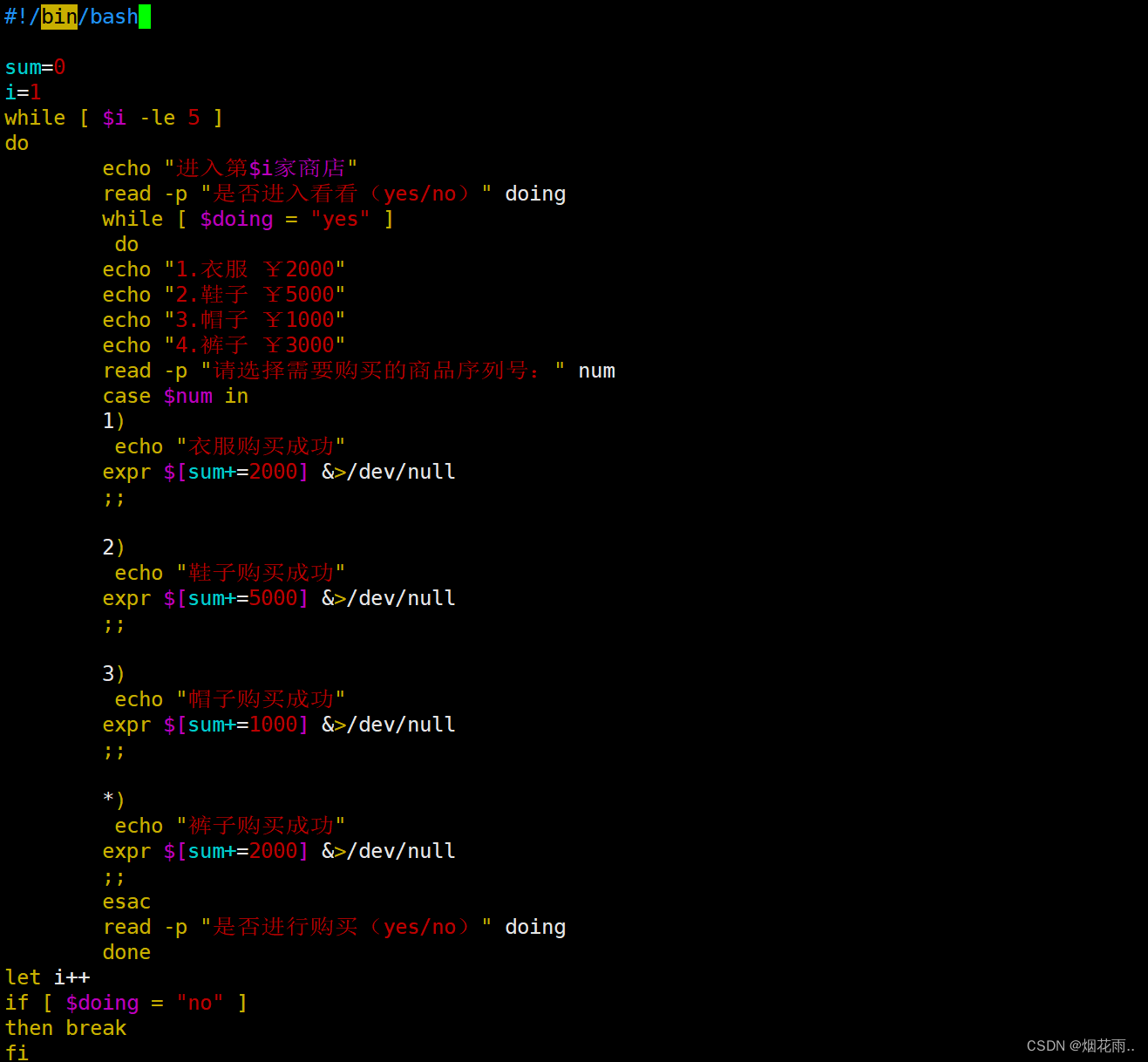
Task: Click the expr line with sum+=2000 under "衣服购买成功"
Action: [279, 472]
